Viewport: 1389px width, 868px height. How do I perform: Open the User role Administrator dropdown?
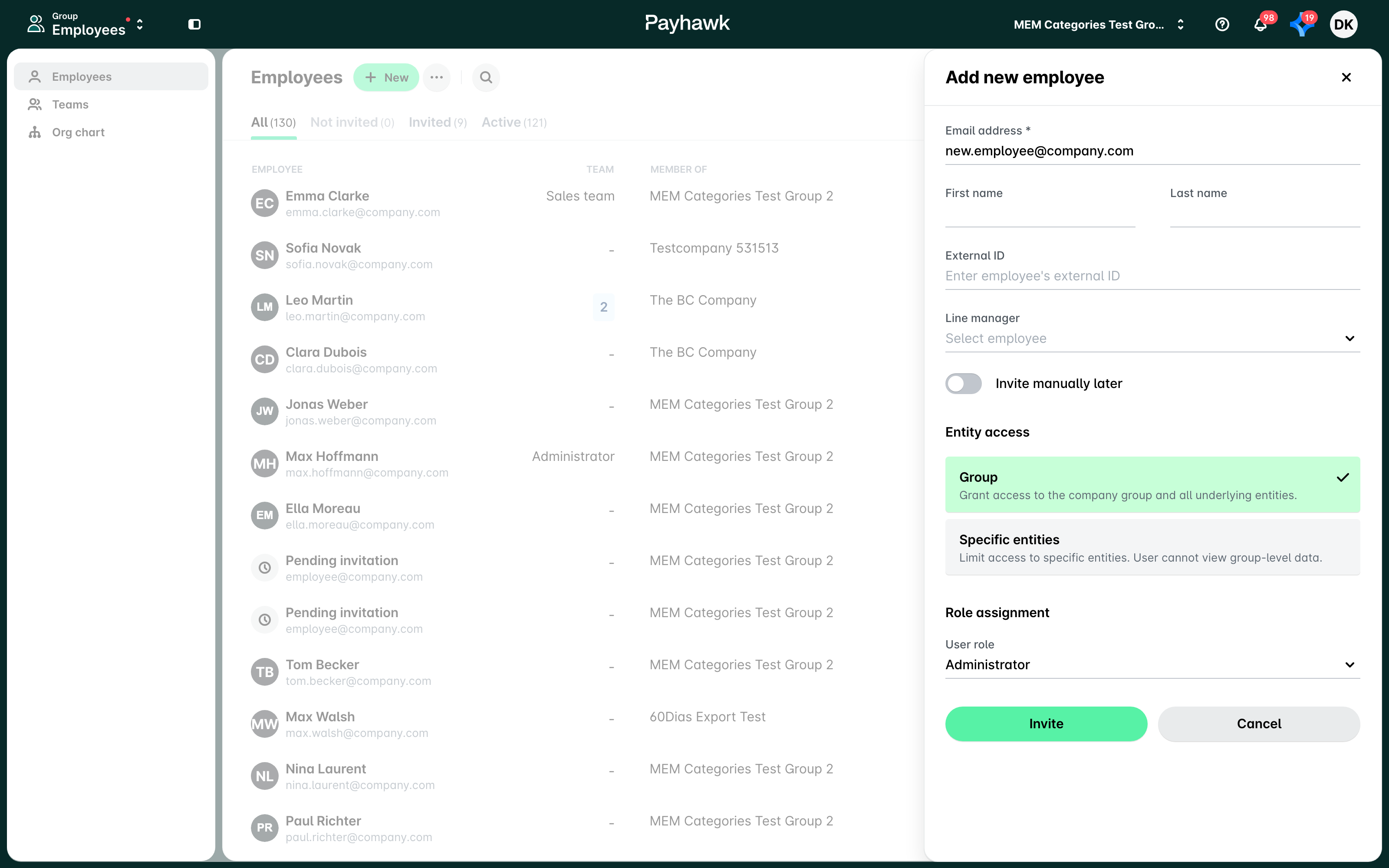(1152, 664)
